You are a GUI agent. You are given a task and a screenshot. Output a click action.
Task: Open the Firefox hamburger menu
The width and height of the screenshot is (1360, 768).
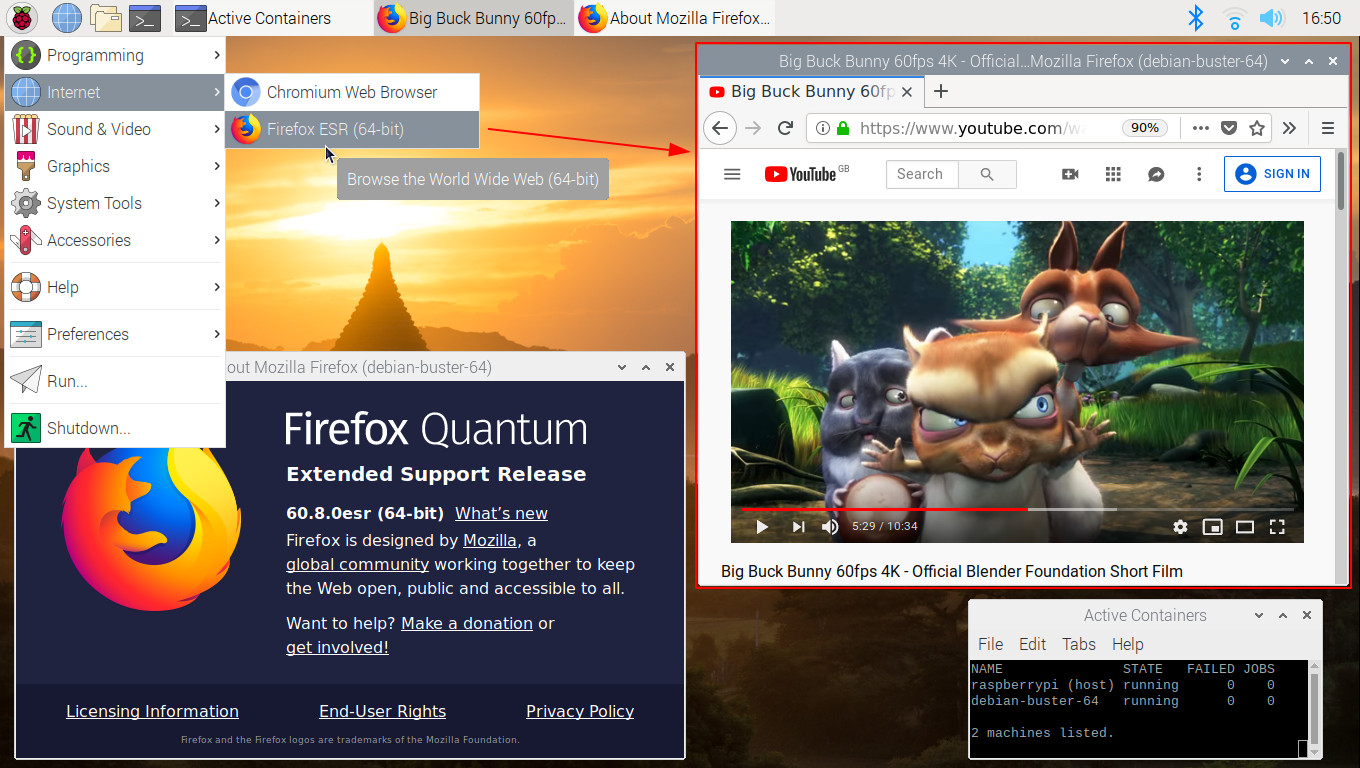[x=1328, y=128]
